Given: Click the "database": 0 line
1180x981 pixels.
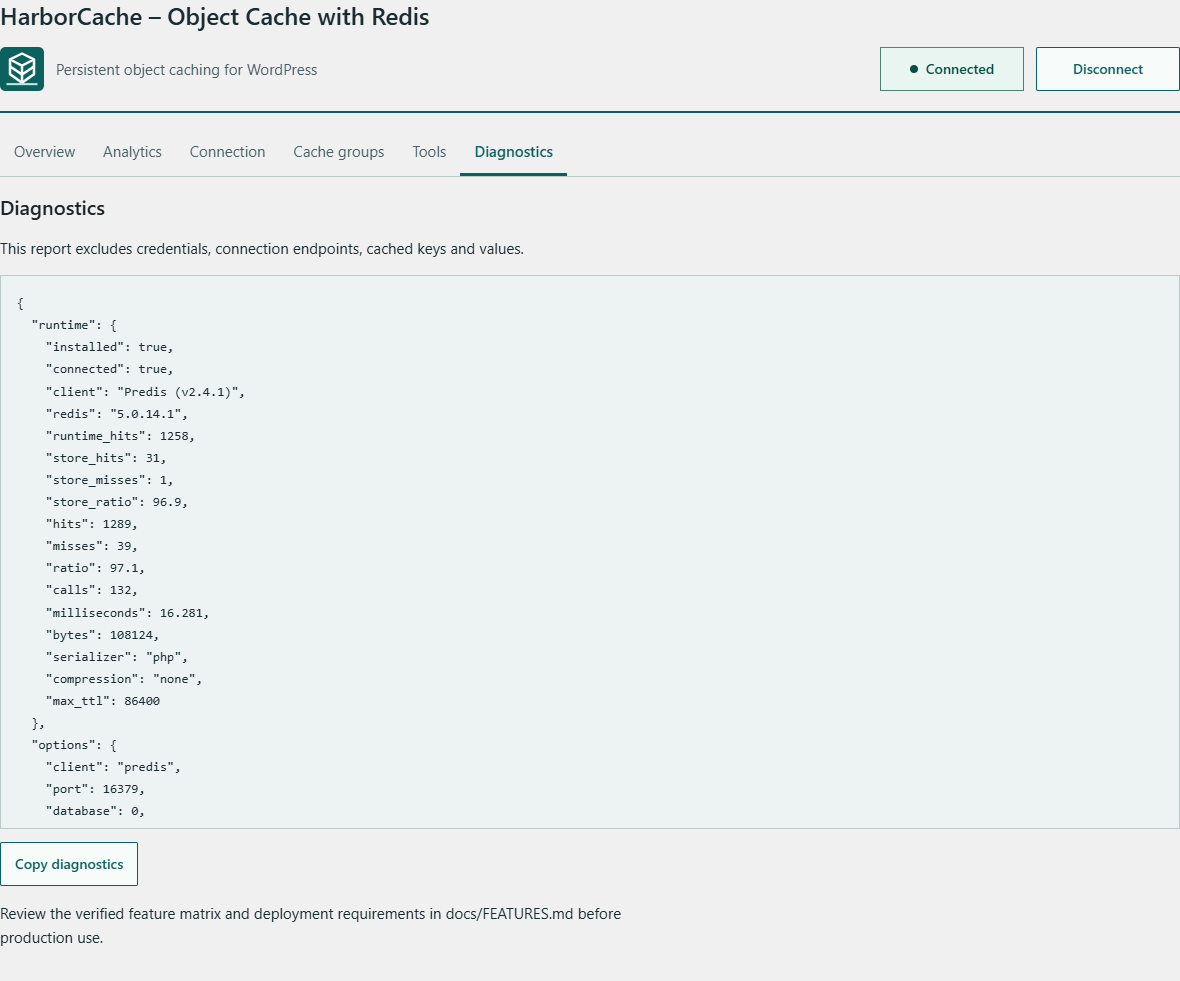Looking at the screenshot, I should coord(96,811).
